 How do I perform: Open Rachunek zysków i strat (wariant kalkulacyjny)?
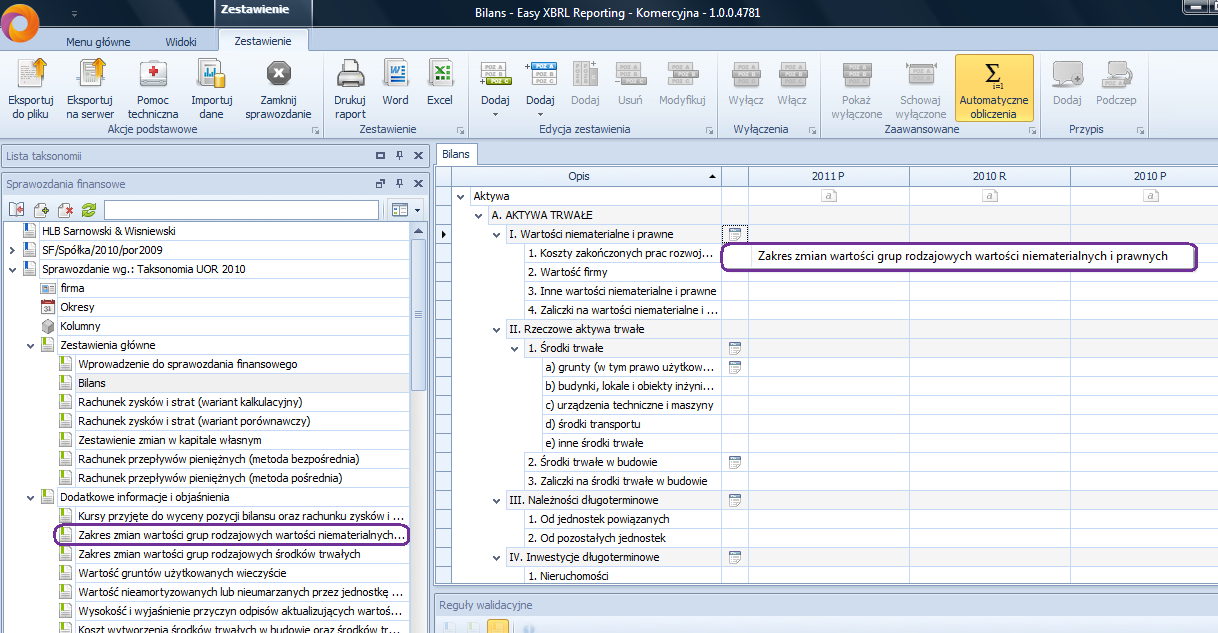190,402
